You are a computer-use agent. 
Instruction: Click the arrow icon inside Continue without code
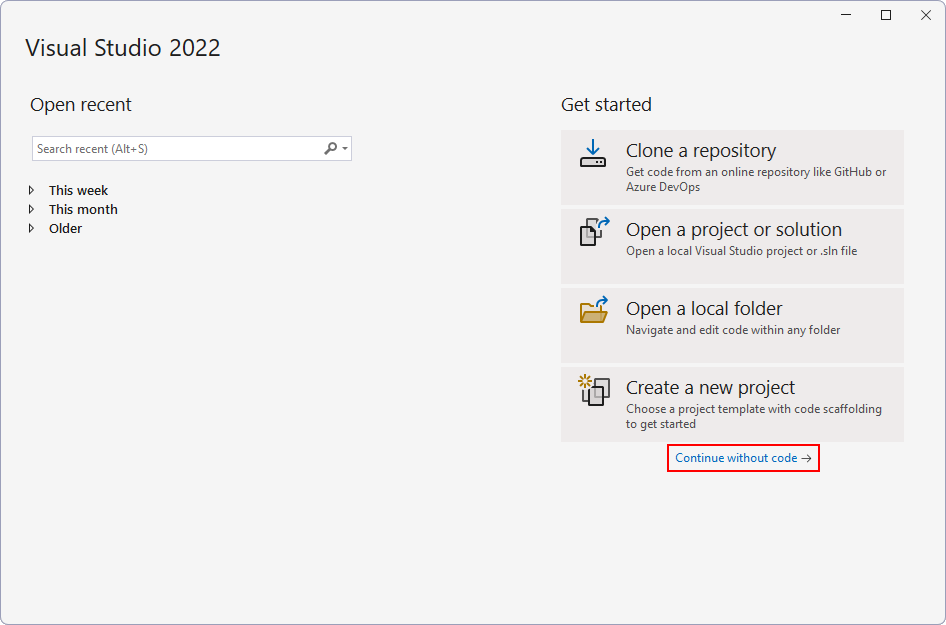point(807,458)
